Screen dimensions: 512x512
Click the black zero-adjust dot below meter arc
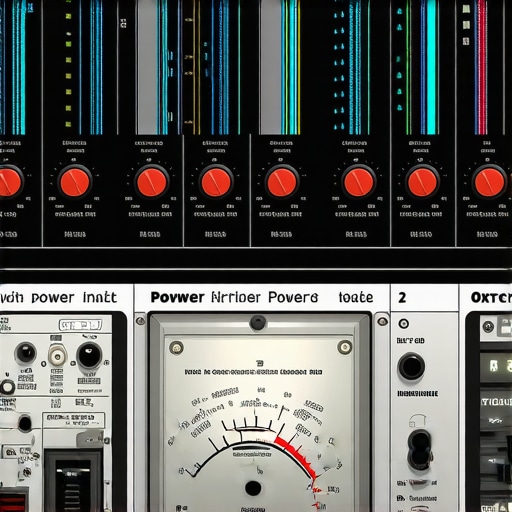coord(253,488)
